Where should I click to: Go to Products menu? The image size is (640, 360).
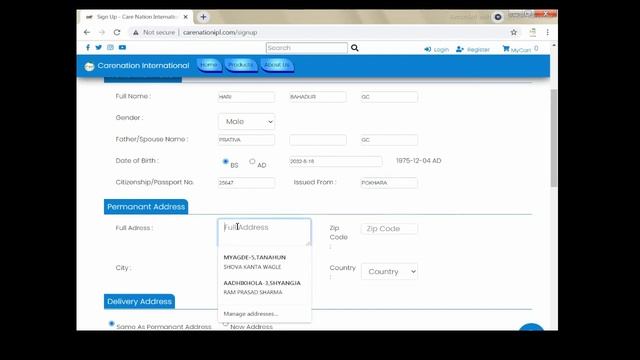[241, 65]
